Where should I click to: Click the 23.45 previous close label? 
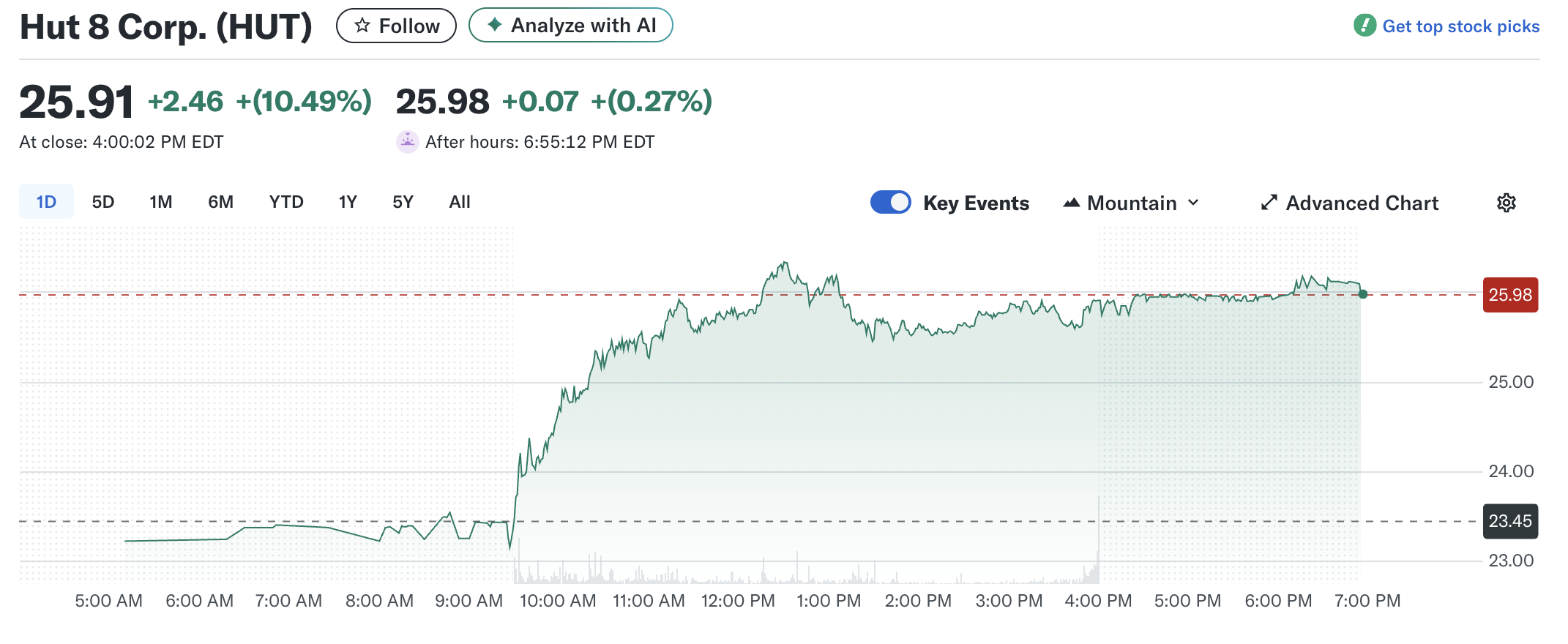coord(1510,521)
